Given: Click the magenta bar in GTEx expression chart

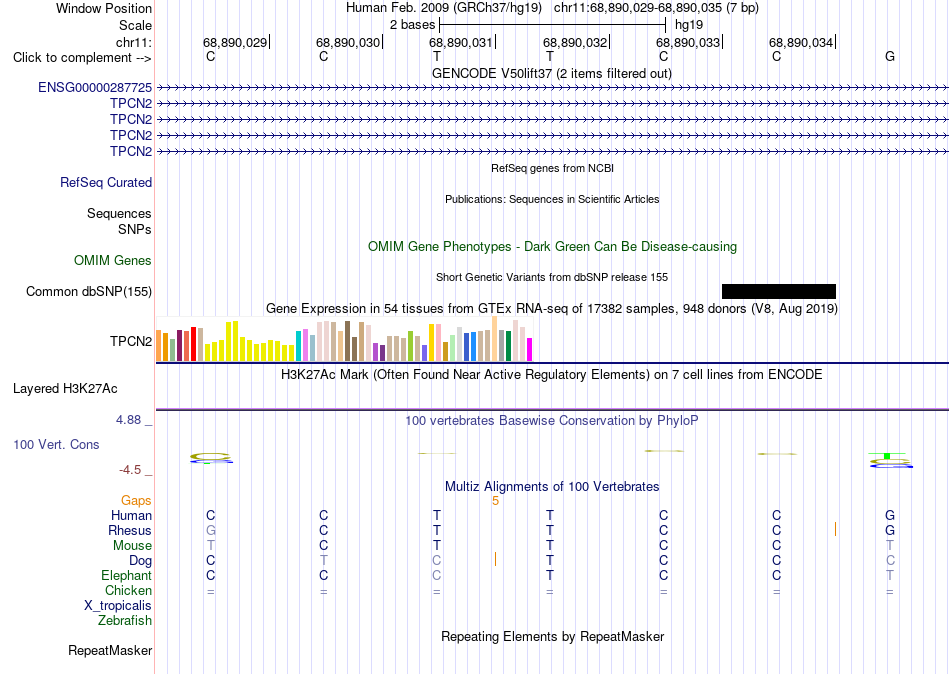Looking at the screenshot, I should pos(530,350).
